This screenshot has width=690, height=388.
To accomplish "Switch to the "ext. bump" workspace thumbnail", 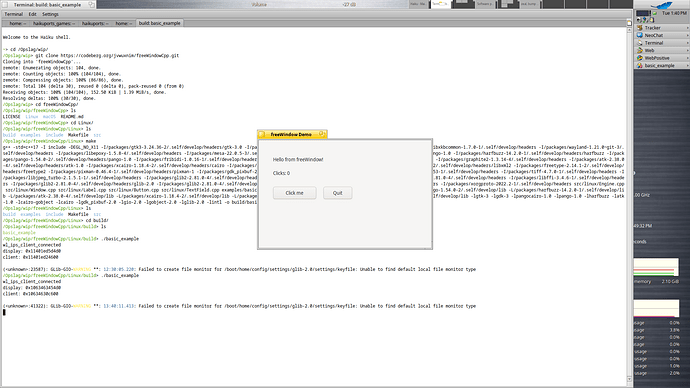I will (x=529, y=4).
